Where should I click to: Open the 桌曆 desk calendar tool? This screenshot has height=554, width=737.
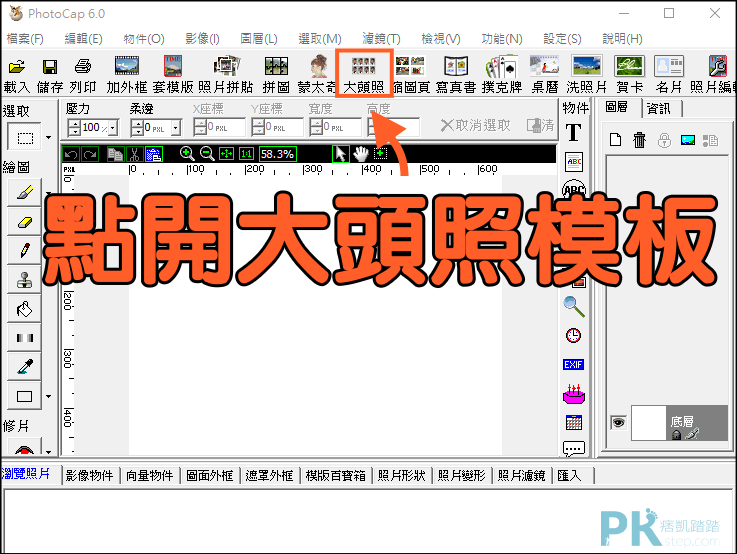pos(544,75)
